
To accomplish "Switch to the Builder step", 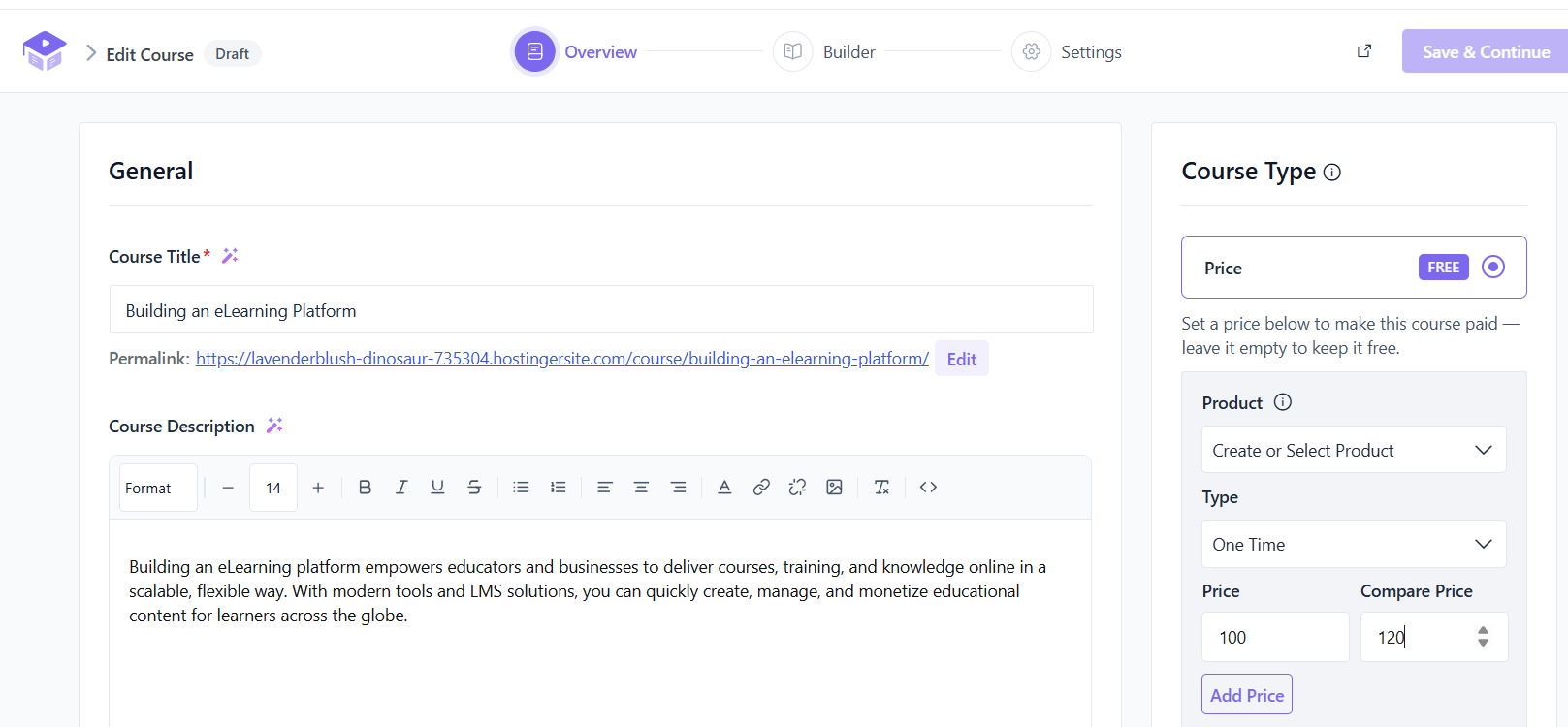I will [x=825, y=51].
